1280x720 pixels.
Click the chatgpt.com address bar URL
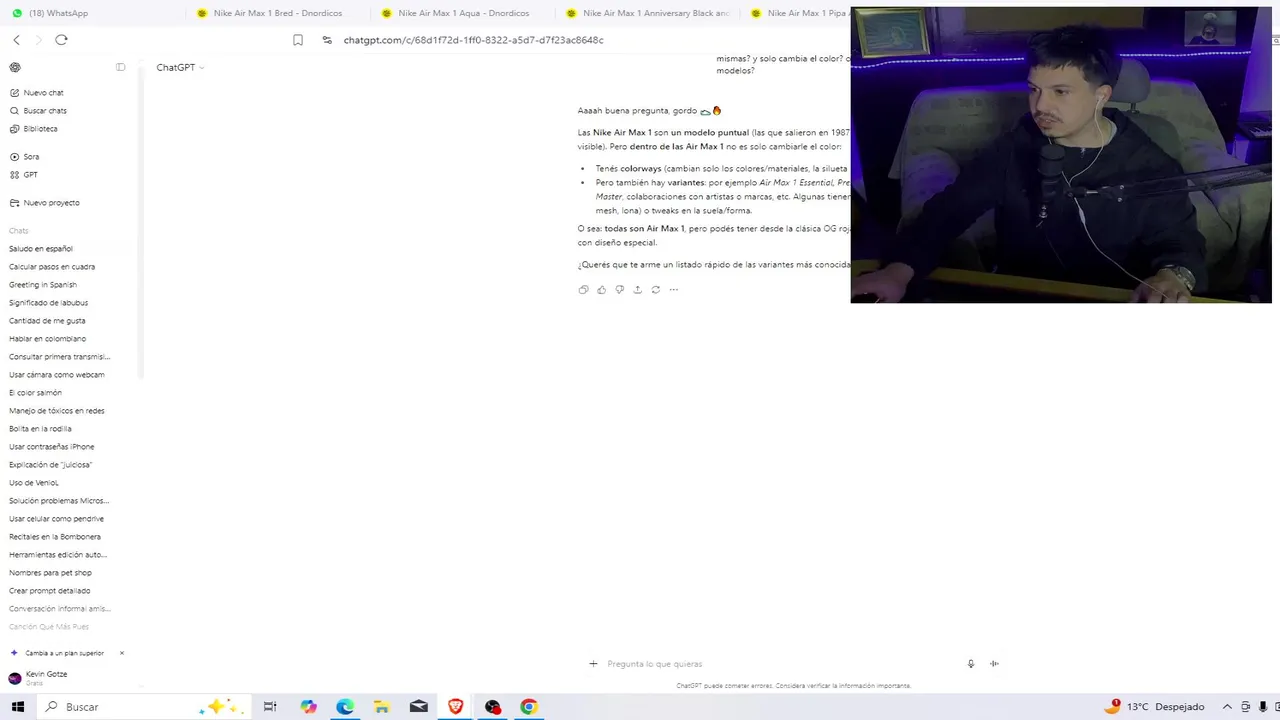[473, 40]
